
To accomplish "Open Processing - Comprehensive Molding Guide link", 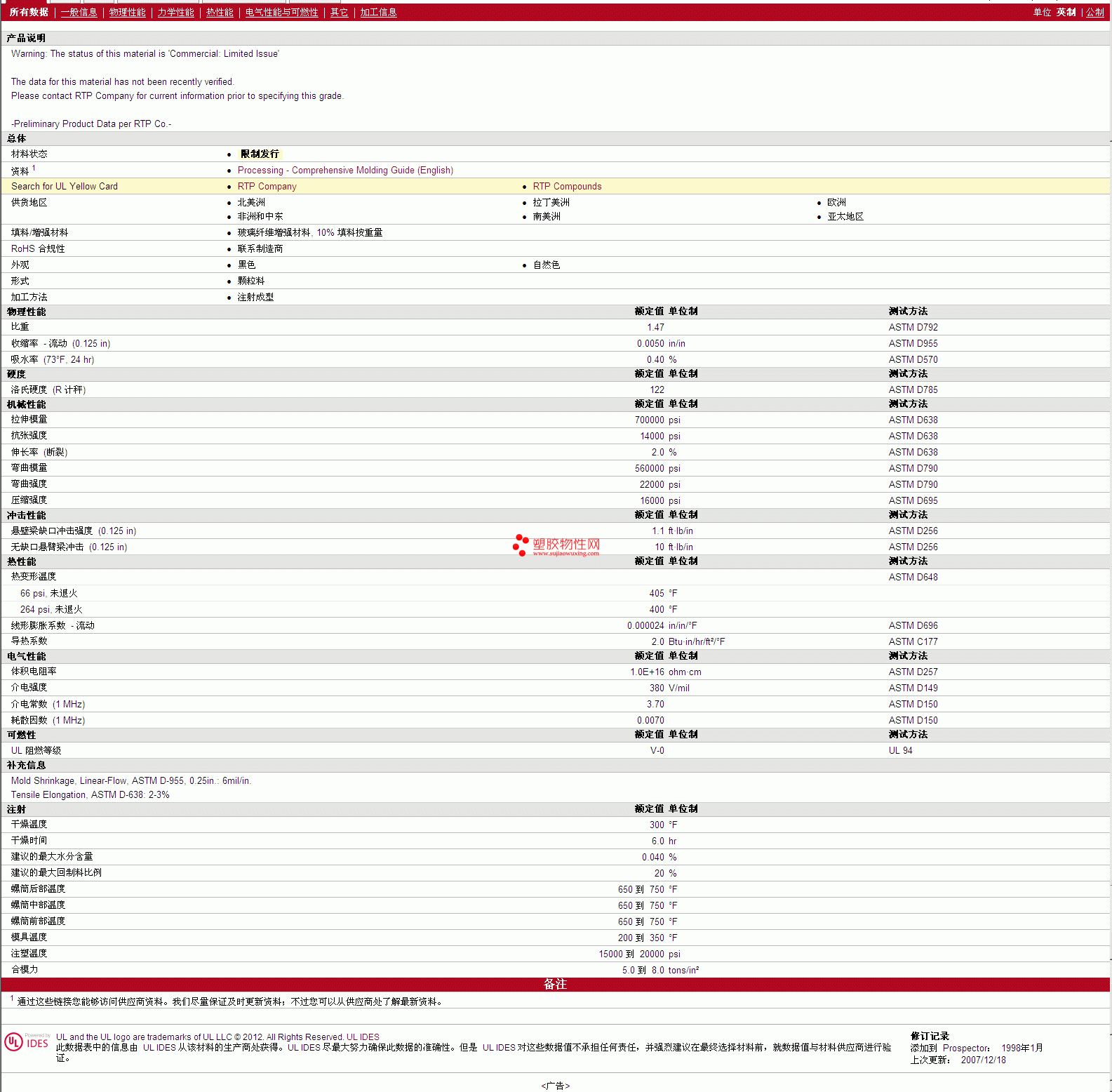I will tap(345, 170).
